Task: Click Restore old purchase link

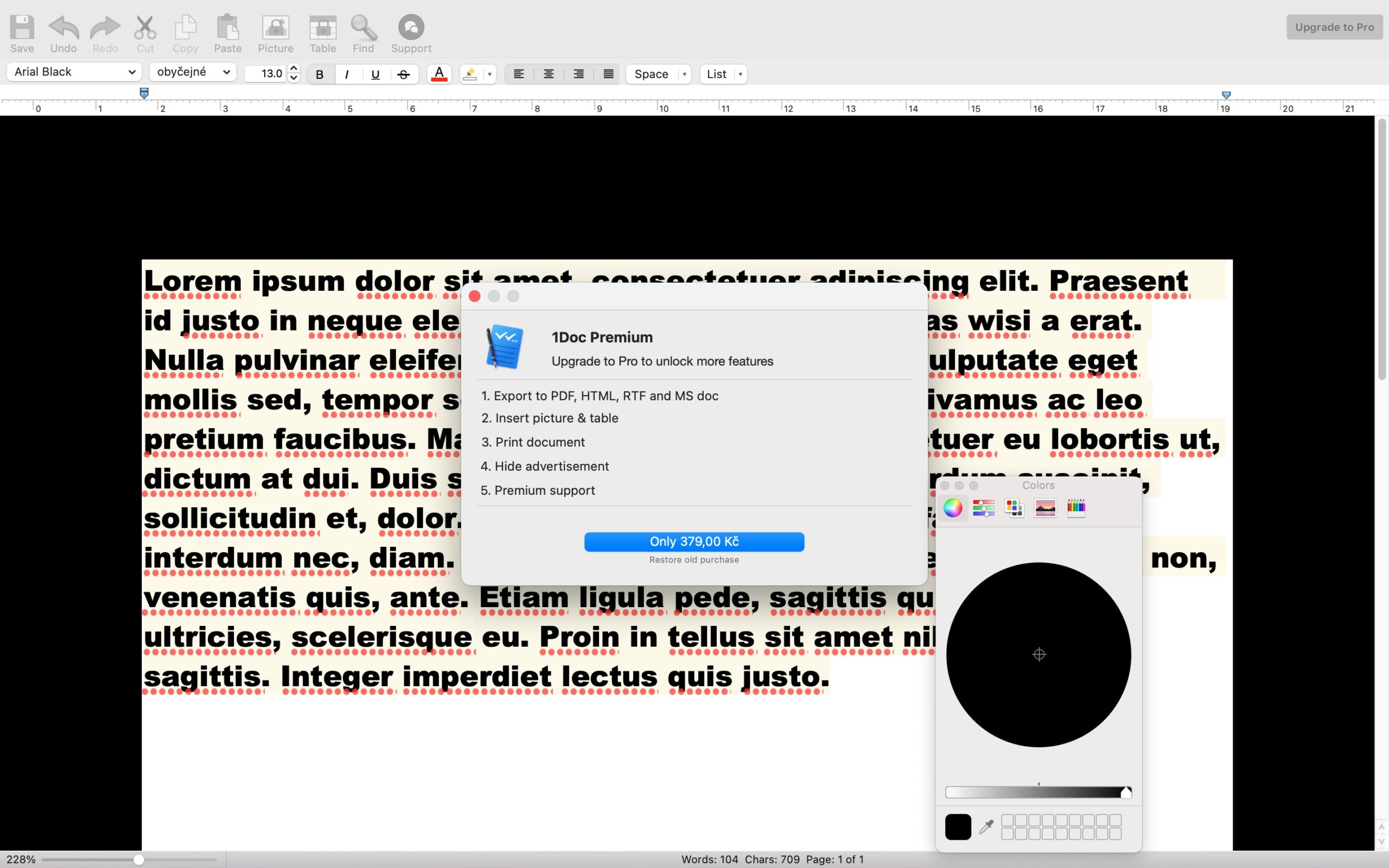Action: pos(694,560)
